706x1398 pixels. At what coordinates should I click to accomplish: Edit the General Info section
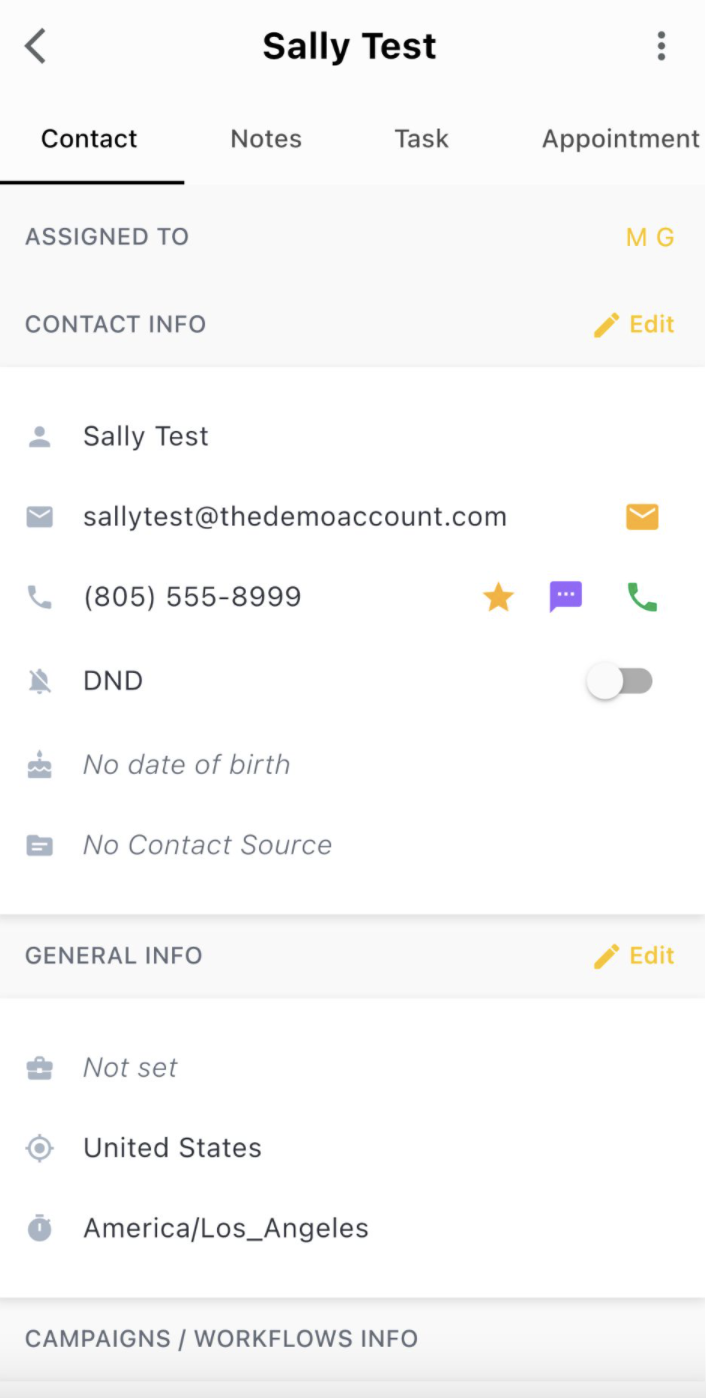[x=634, y=956]
